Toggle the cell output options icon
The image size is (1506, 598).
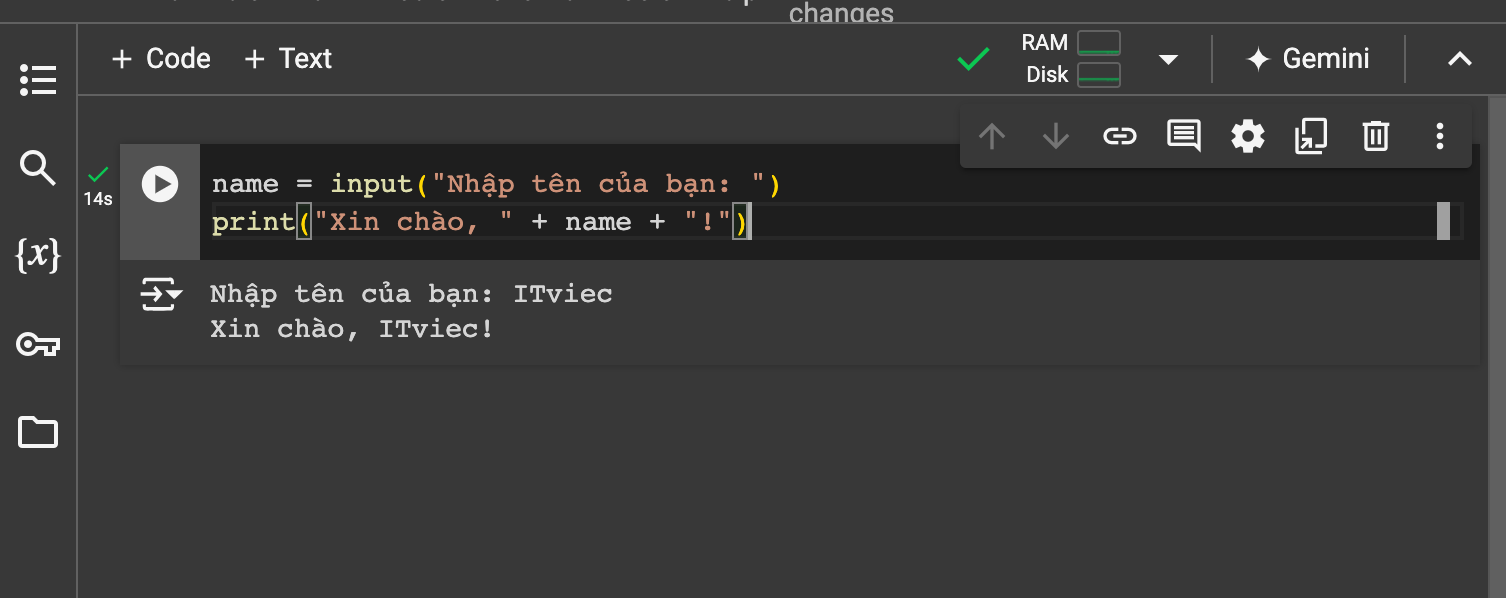coord(160,295)
